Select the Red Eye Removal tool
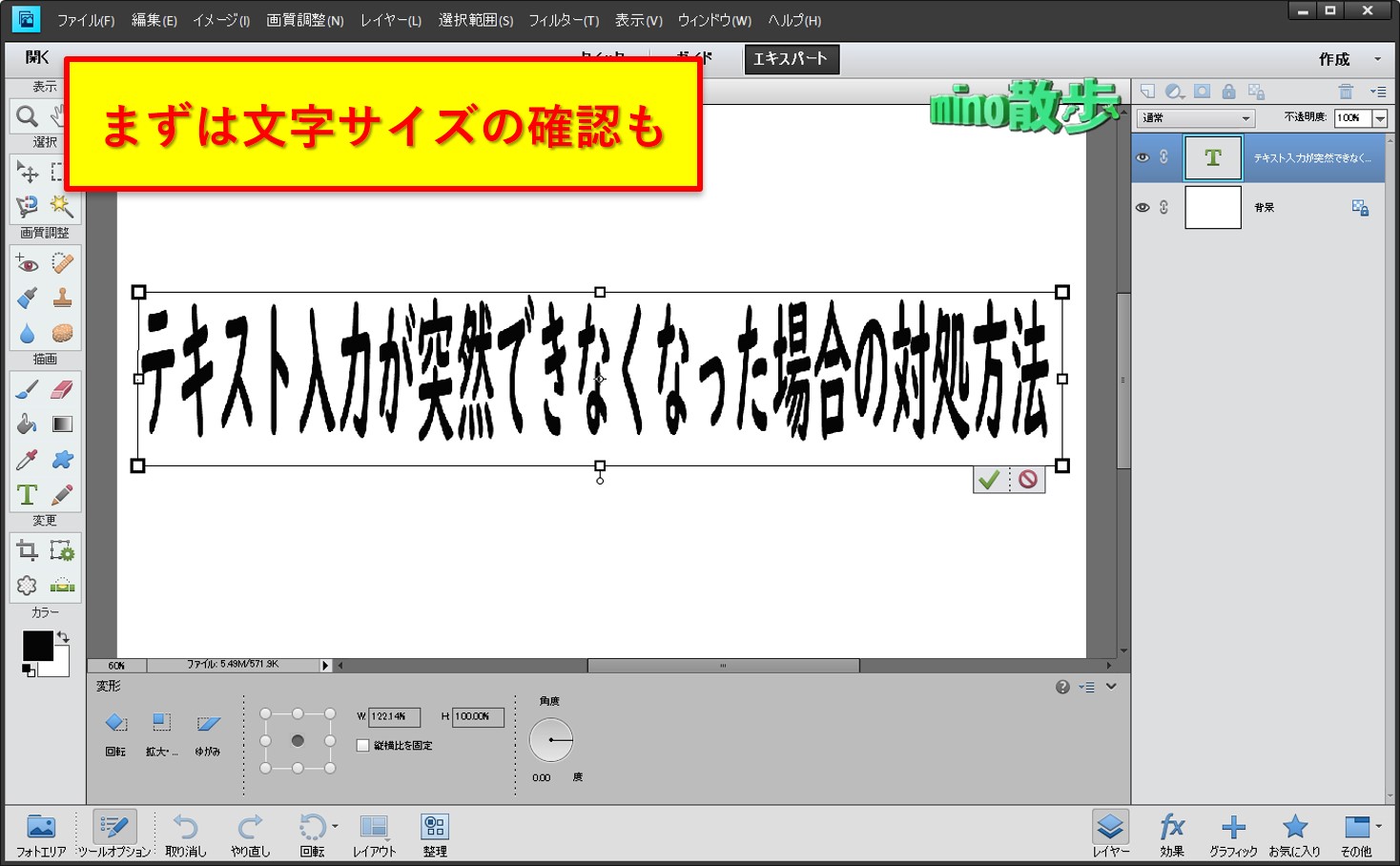1400x866 pixels. (27, 263)
